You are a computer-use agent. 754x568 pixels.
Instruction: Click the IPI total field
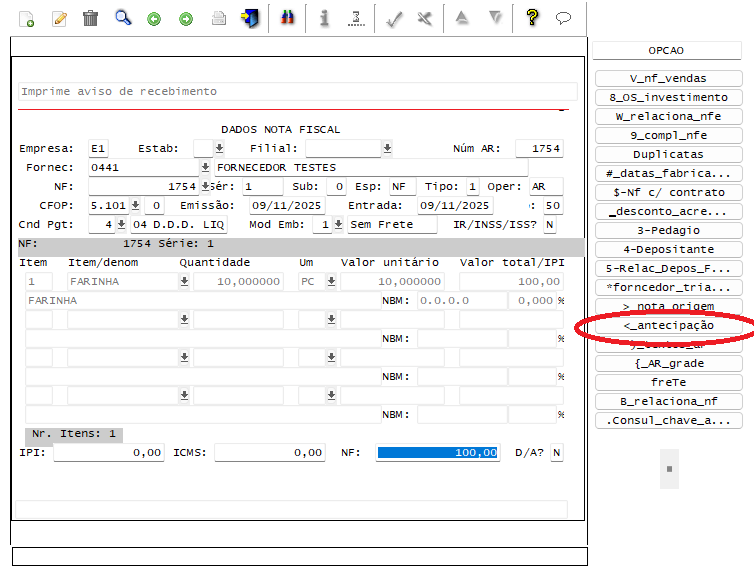109,453
